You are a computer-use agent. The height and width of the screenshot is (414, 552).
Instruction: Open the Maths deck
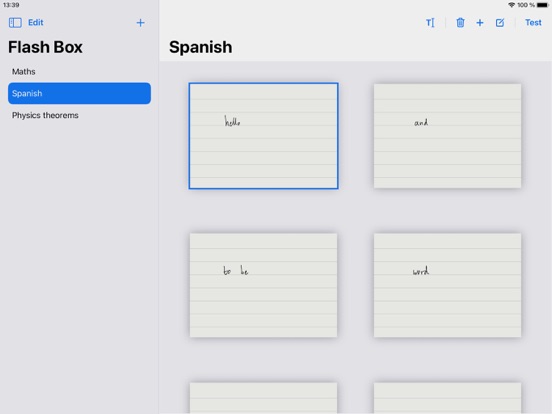(x=79, y=71)
